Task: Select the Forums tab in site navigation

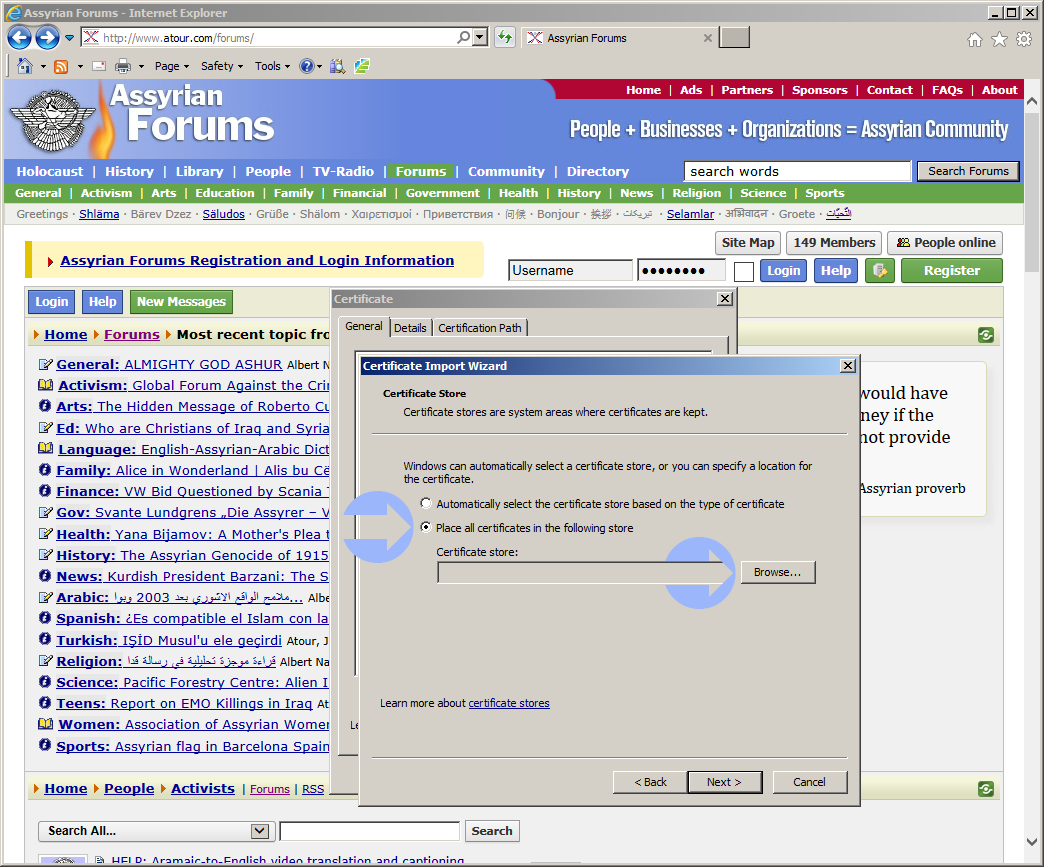Action: click(x=421, y=171)
